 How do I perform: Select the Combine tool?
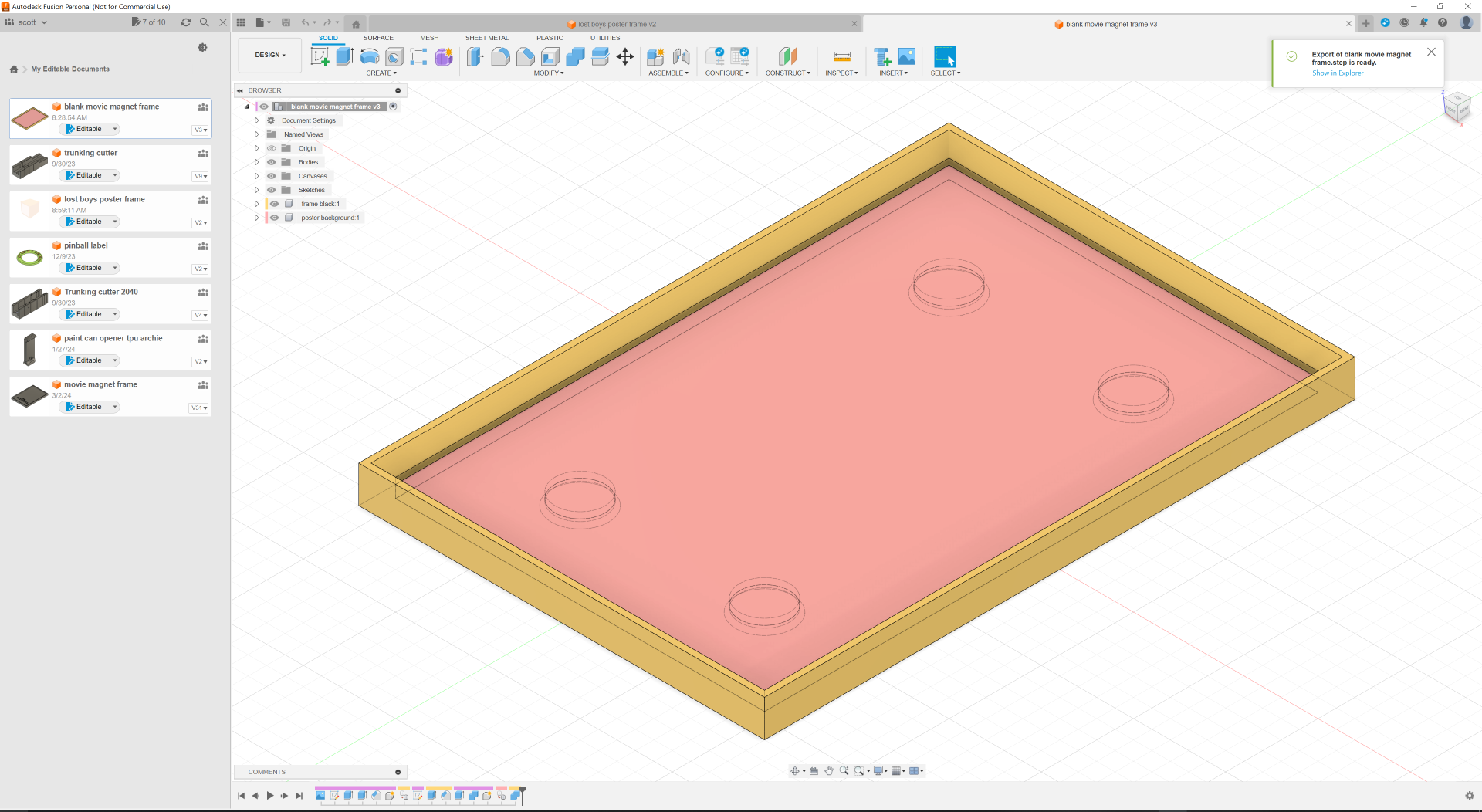575,56
